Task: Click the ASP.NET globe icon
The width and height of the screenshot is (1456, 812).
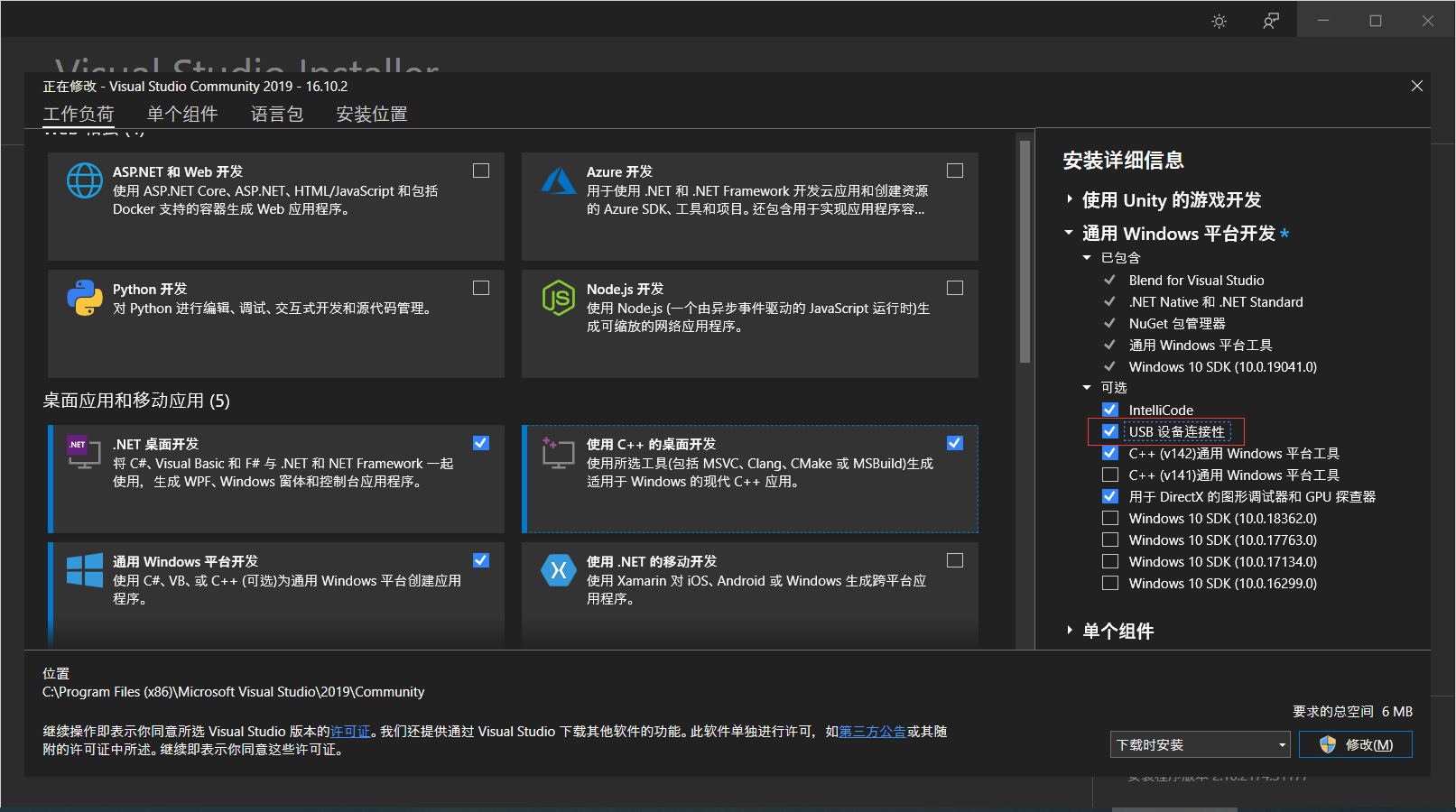Action: click(x=85, y=180)
